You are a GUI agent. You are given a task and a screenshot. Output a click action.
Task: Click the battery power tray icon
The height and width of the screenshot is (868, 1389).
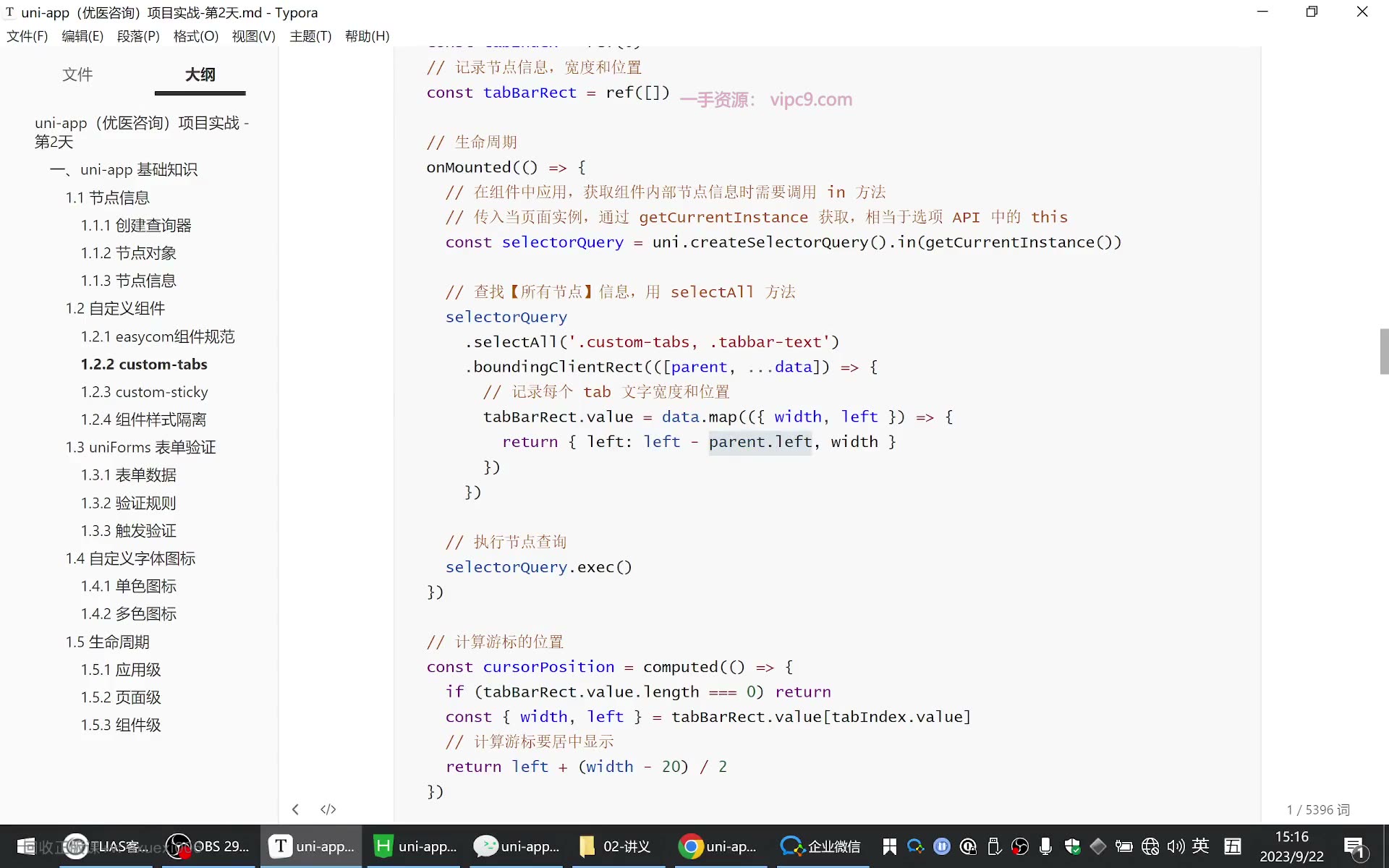click(1123, 846)
